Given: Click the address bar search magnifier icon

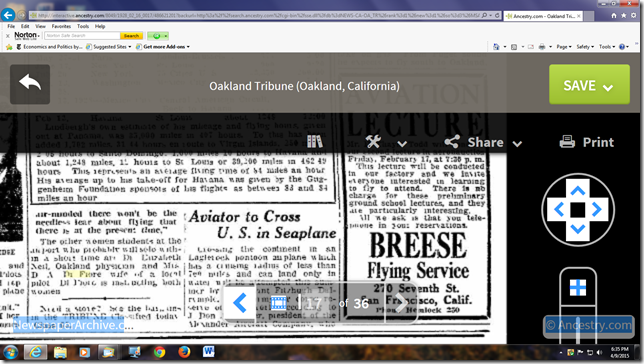Looking at the screenshot, I should [484, 16].
